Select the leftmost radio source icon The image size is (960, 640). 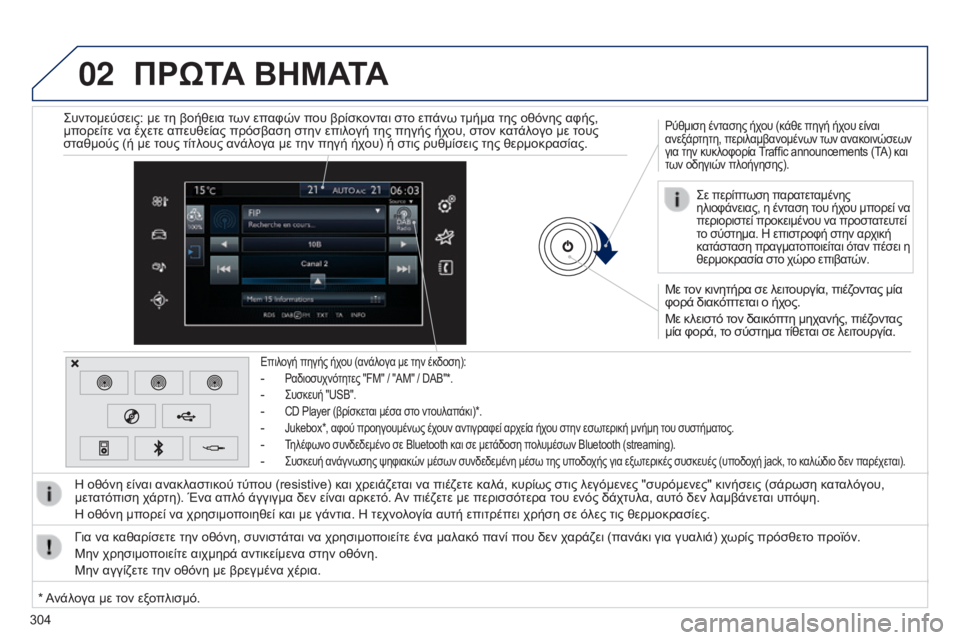104,383
